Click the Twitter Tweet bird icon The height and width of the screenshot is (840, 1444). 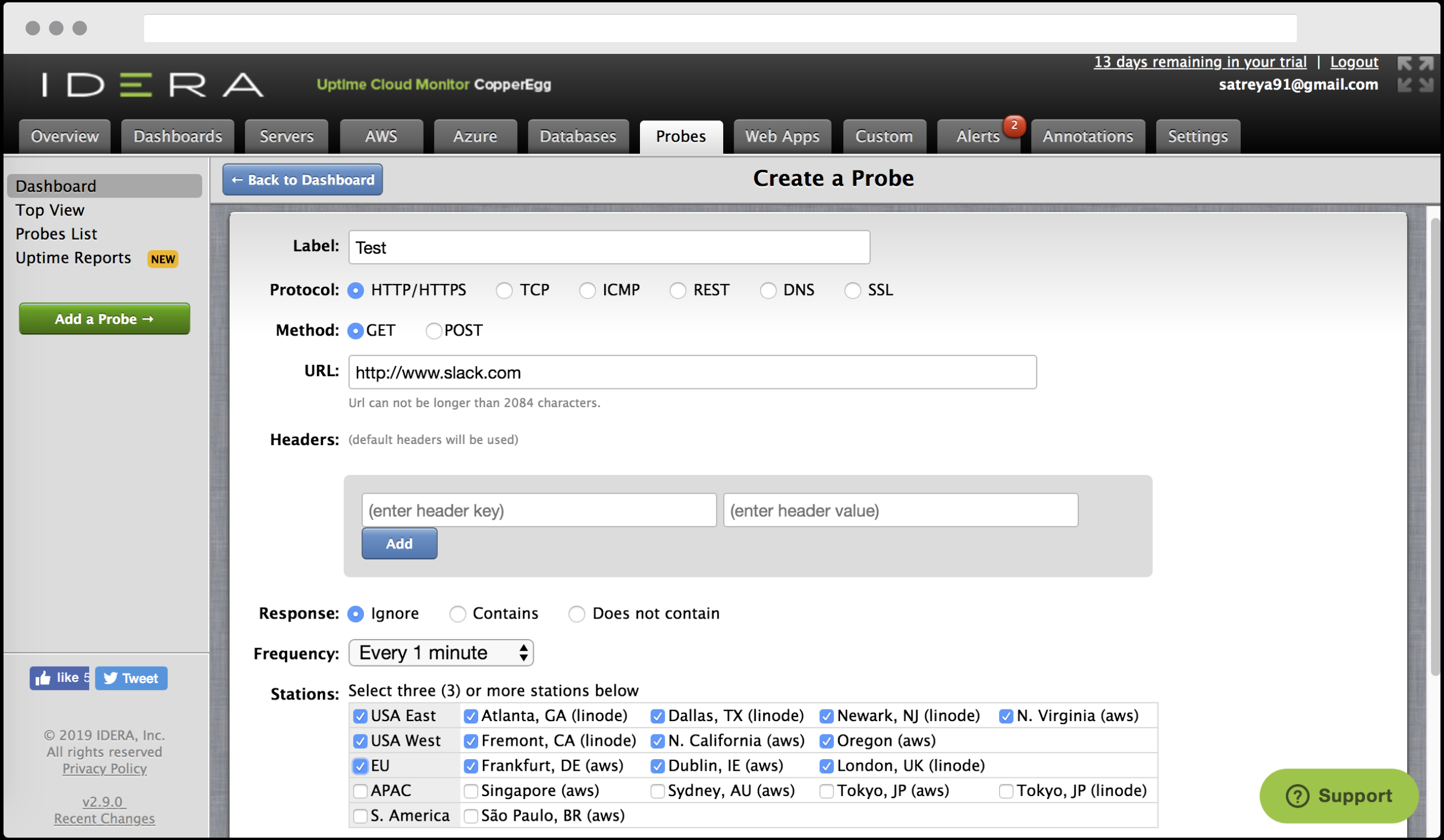(x=110, y=678)
